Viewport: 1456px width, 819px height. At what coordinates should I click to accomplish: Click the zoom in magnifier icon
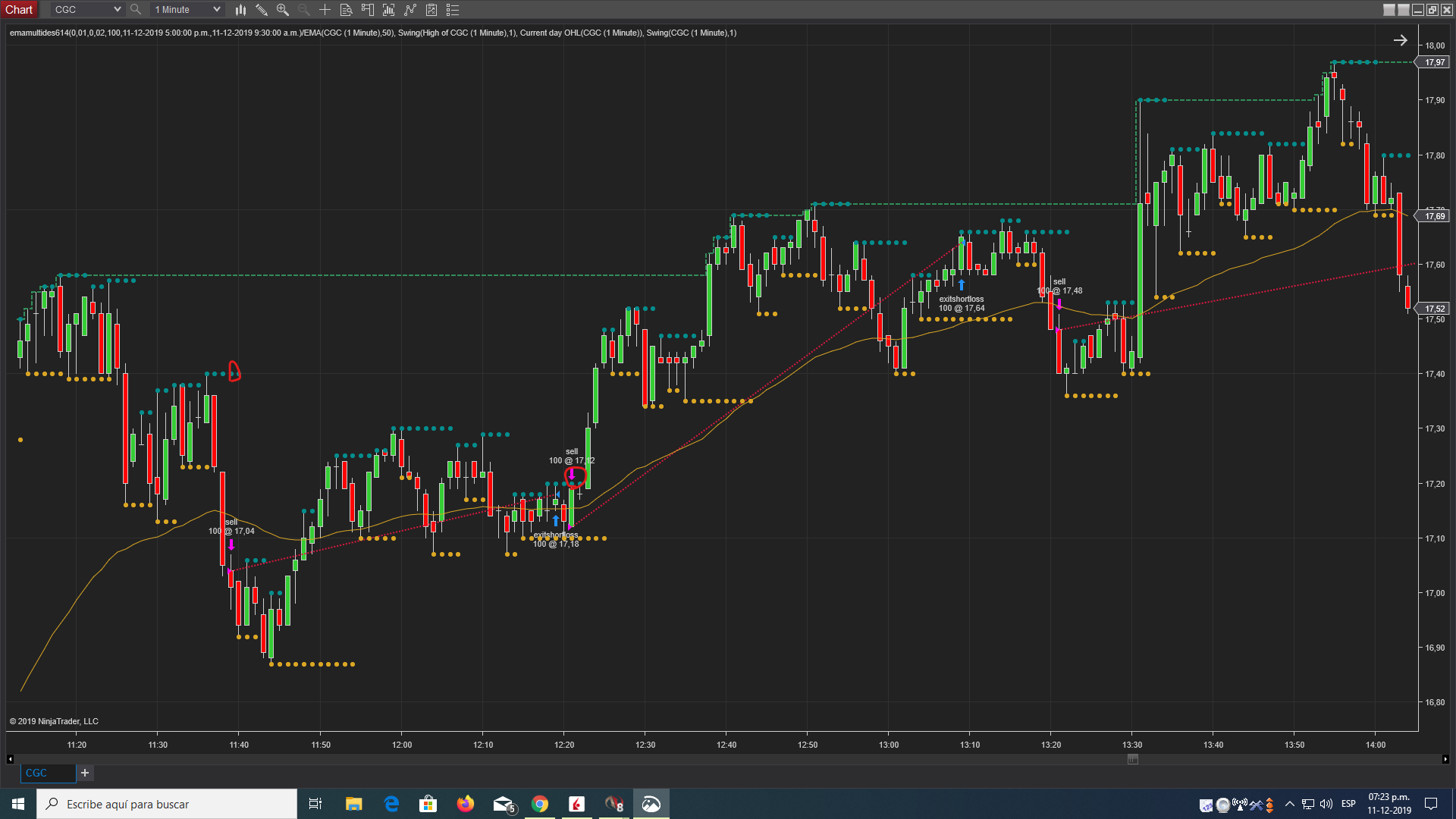pyautogui.click(x=283, y=10)
